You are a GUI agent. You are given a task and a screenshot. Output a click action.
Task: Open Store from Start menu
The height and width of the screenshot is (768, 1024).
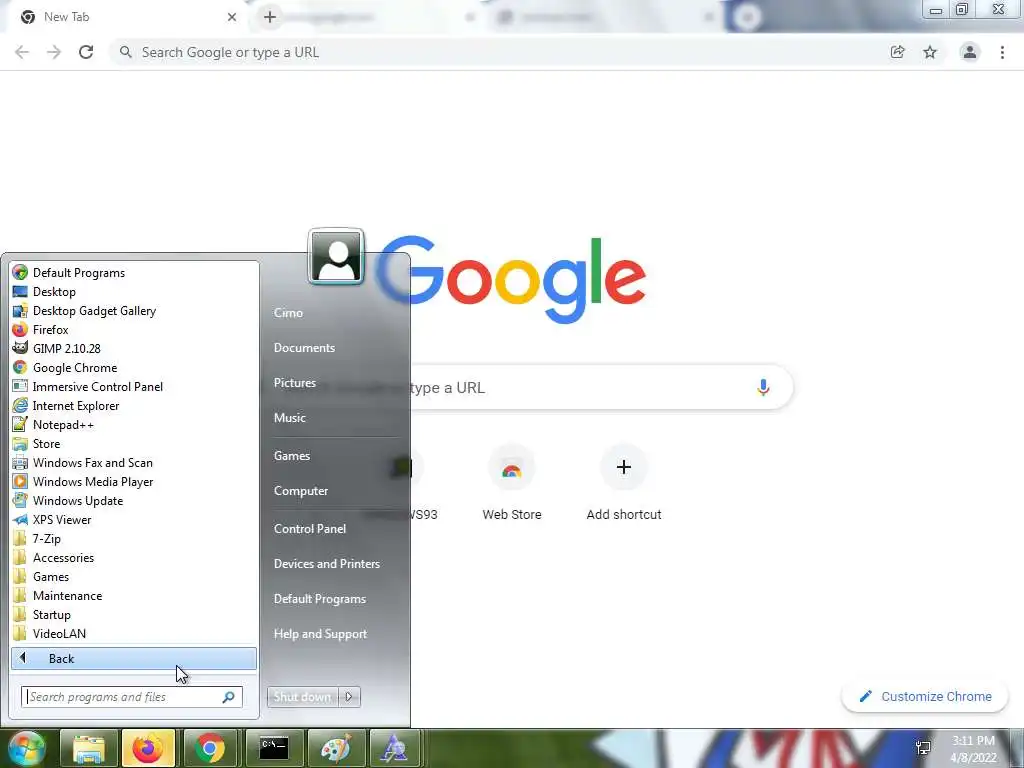pos(134,443)
